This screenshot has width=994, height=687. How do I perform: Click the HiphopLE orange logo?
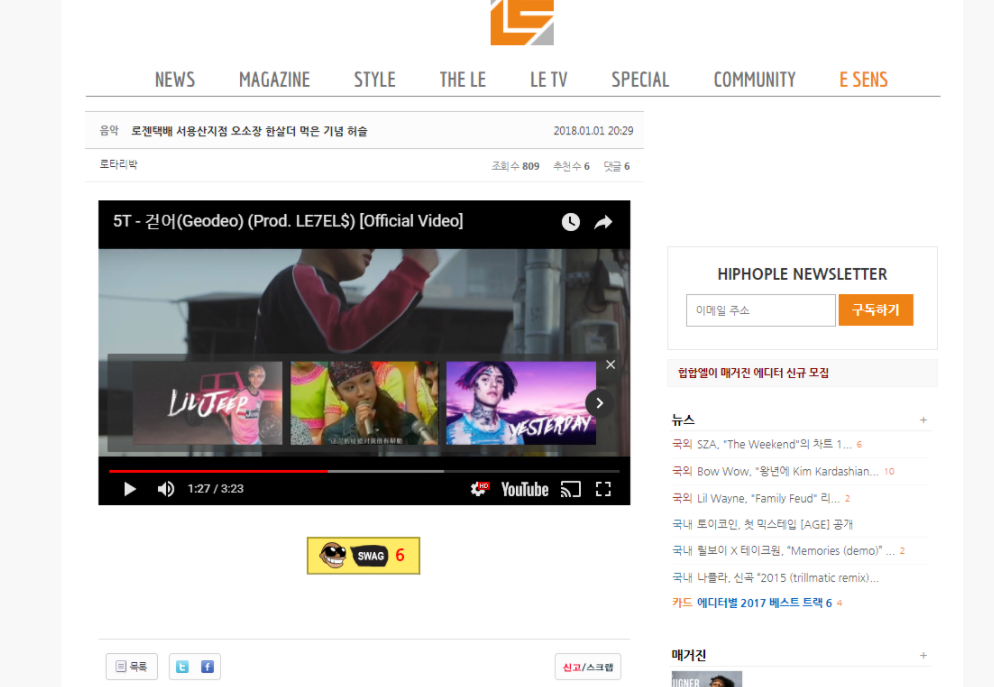click(521, 22)
